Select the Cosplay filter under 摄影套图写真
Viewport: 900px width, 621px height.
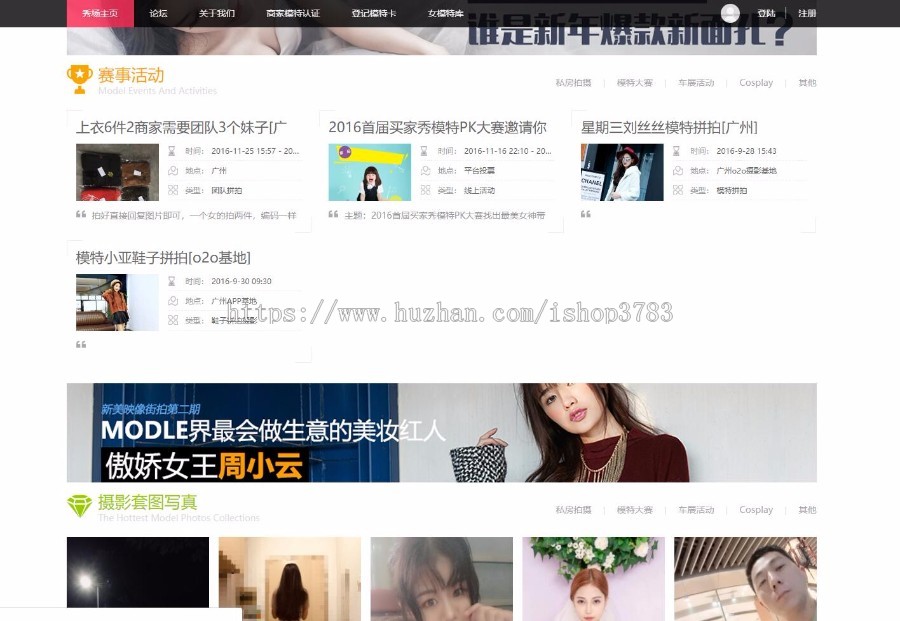tap(755, 510)
